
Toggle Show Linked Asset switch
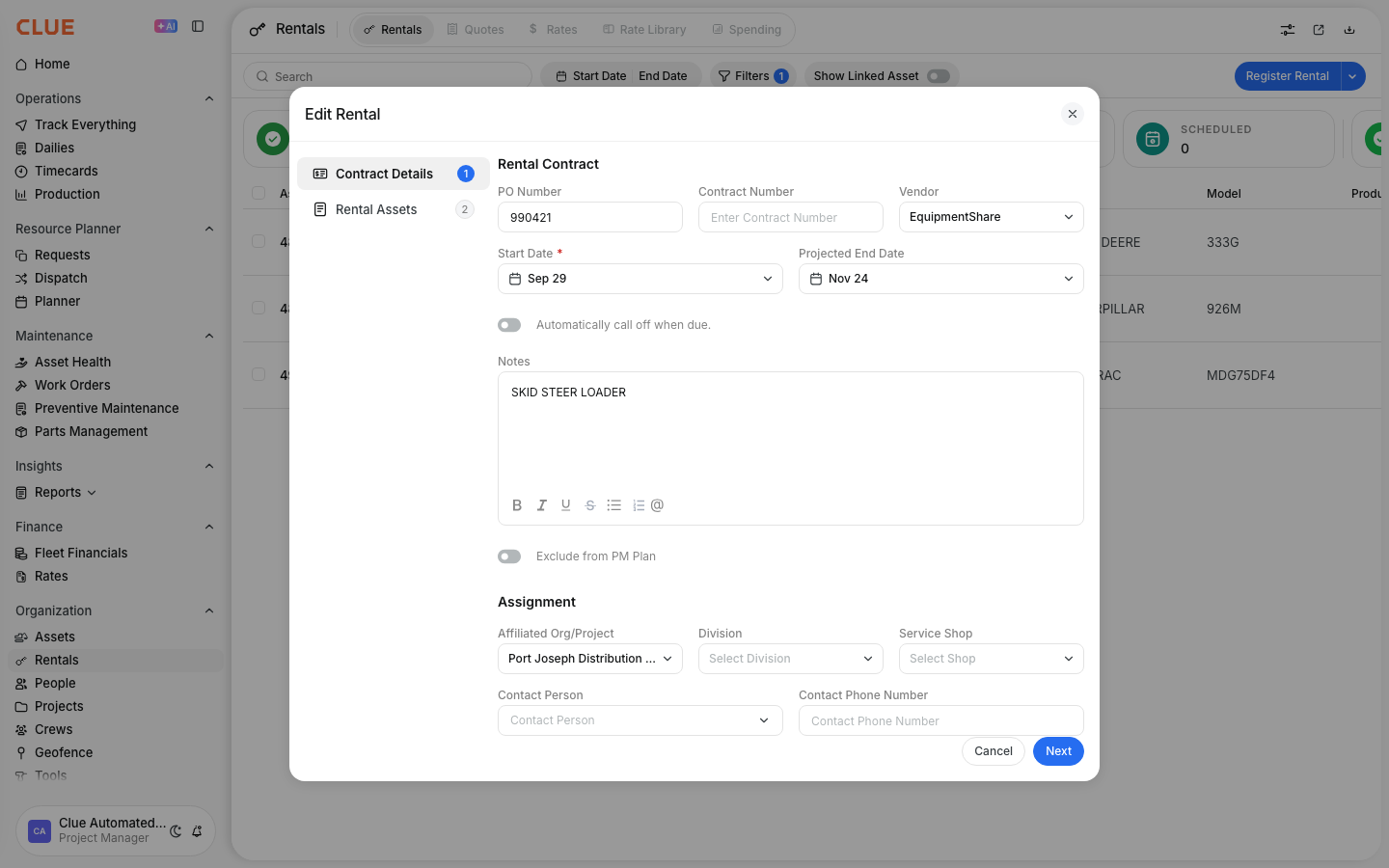(x=939, y=76)
